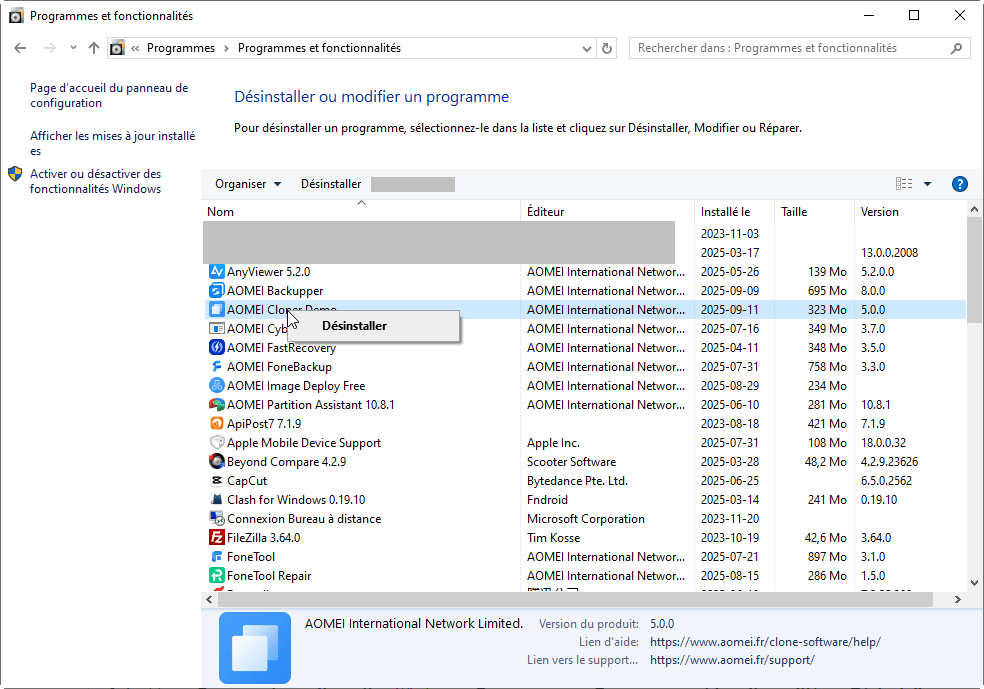Click the view layout icon
Screen dimensions: 984x689
click(904, 184)
